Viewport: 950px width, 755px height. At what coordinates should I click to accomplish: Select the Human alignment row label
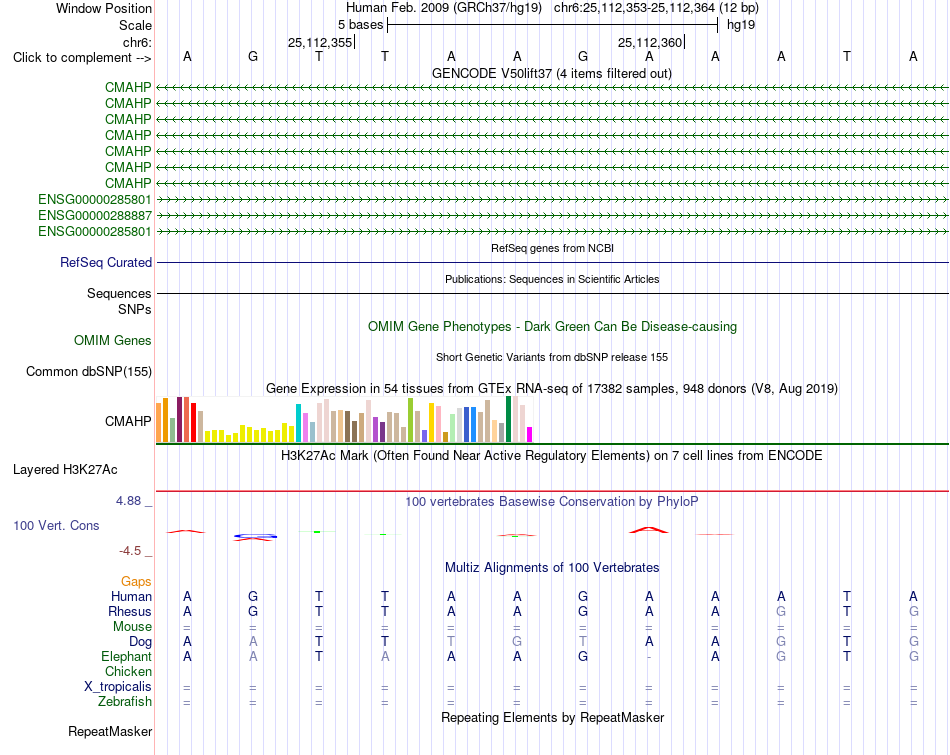tap(131, 597)
